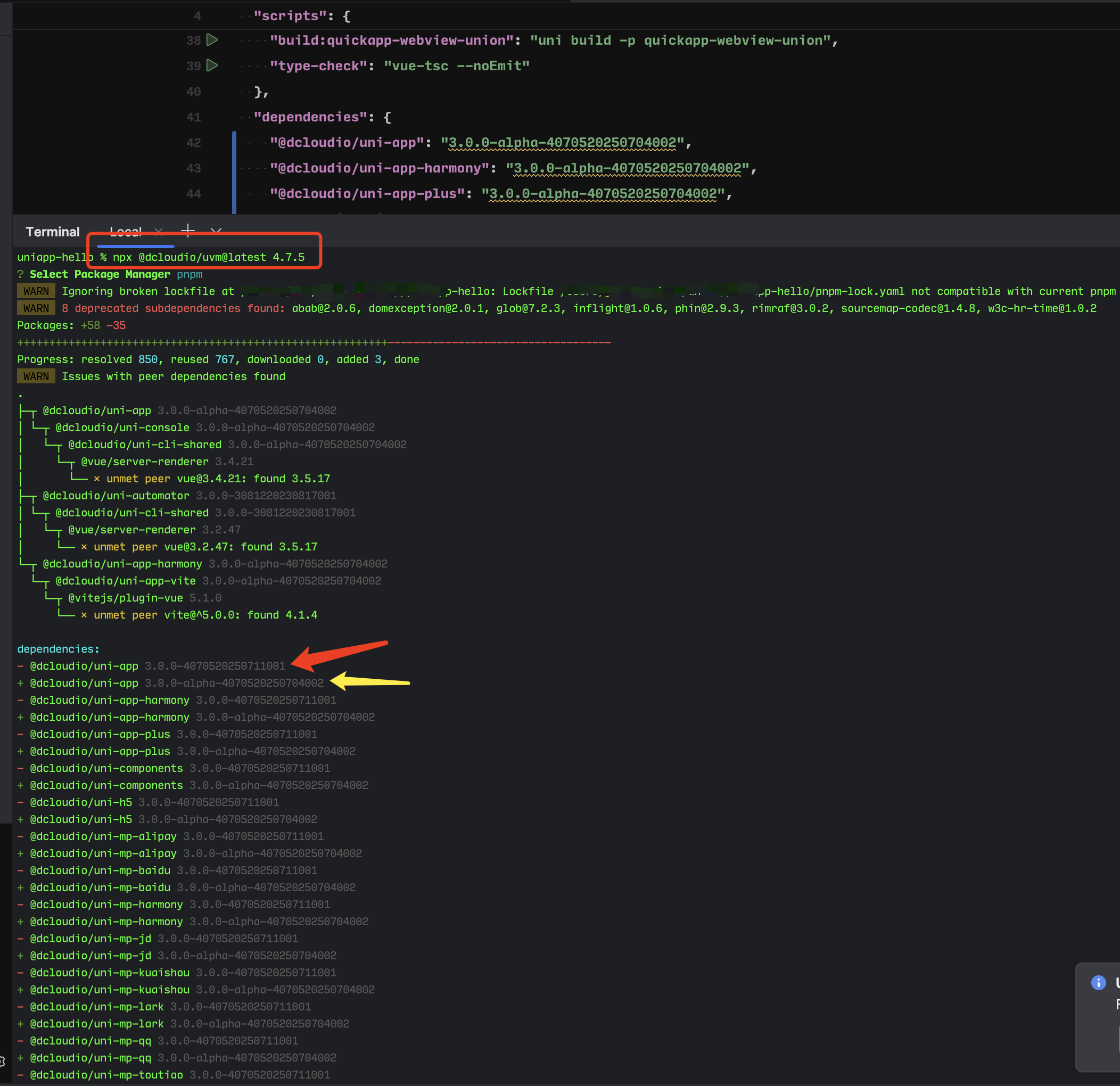Click "unmet peer vue@3.4.21: found 3.5.17" line

[x=212, y=479]
